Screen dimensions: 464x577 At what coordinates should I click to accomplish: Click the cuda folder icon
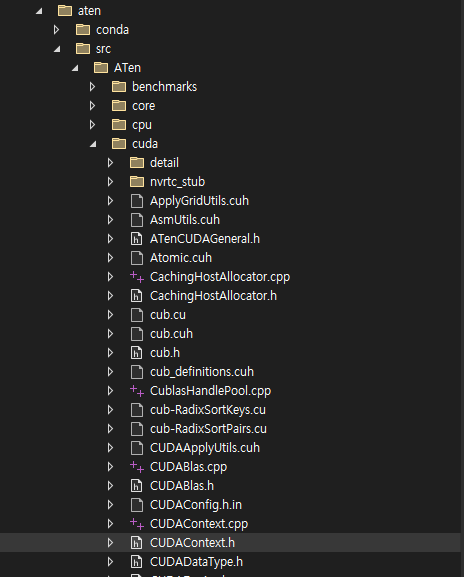(119, 144)
